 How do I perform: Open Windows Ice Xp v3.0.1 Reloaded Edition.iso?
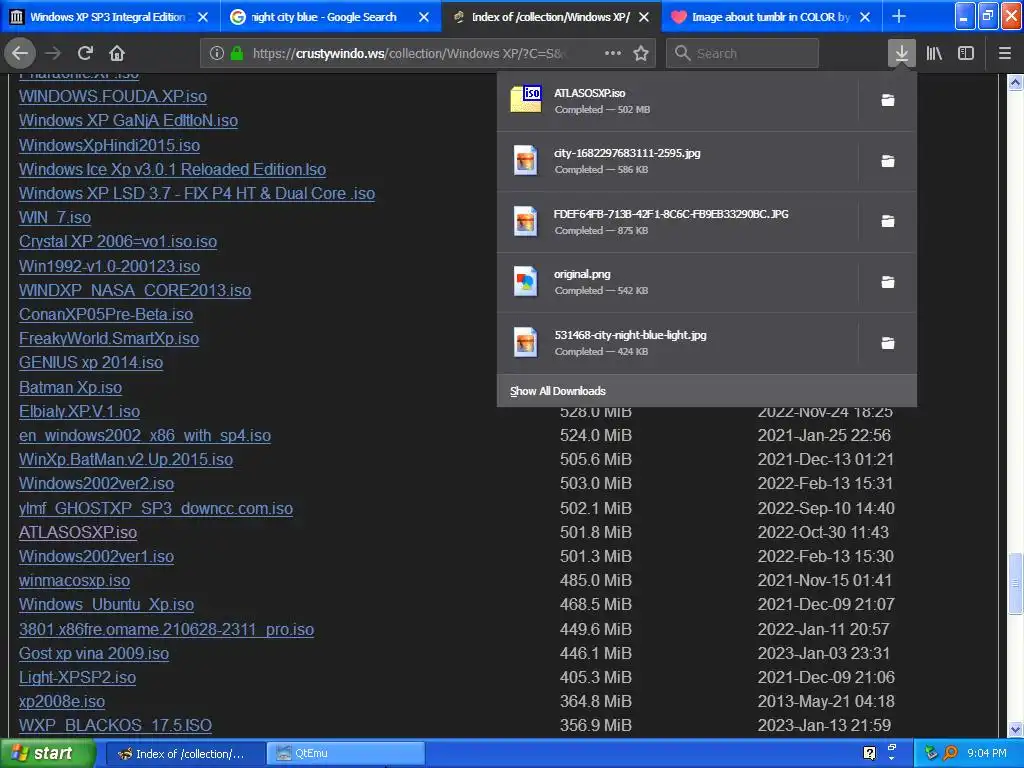pyautogui.click(x=172, y=170)
